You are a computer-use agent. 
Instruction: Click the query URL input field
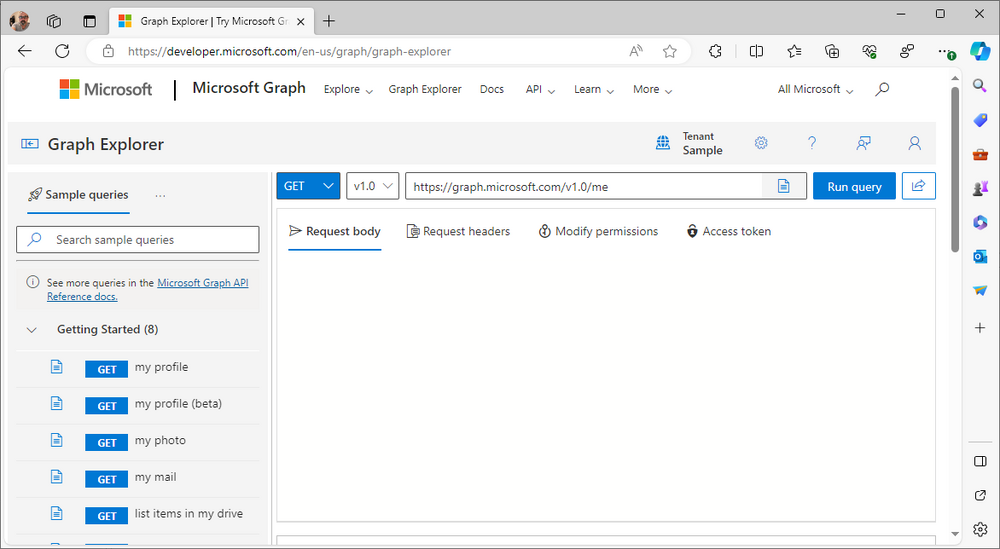coord(584,186)
